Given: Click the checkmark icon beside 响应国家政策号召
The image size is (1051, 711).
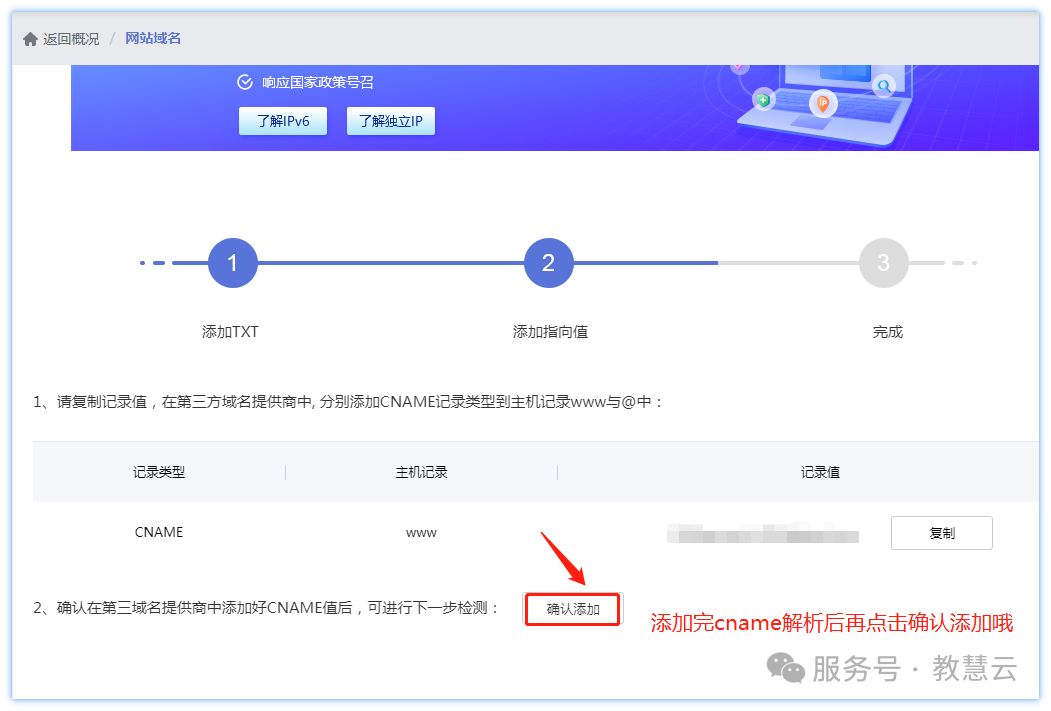Looking at the screenshot, I should (245, 82).
